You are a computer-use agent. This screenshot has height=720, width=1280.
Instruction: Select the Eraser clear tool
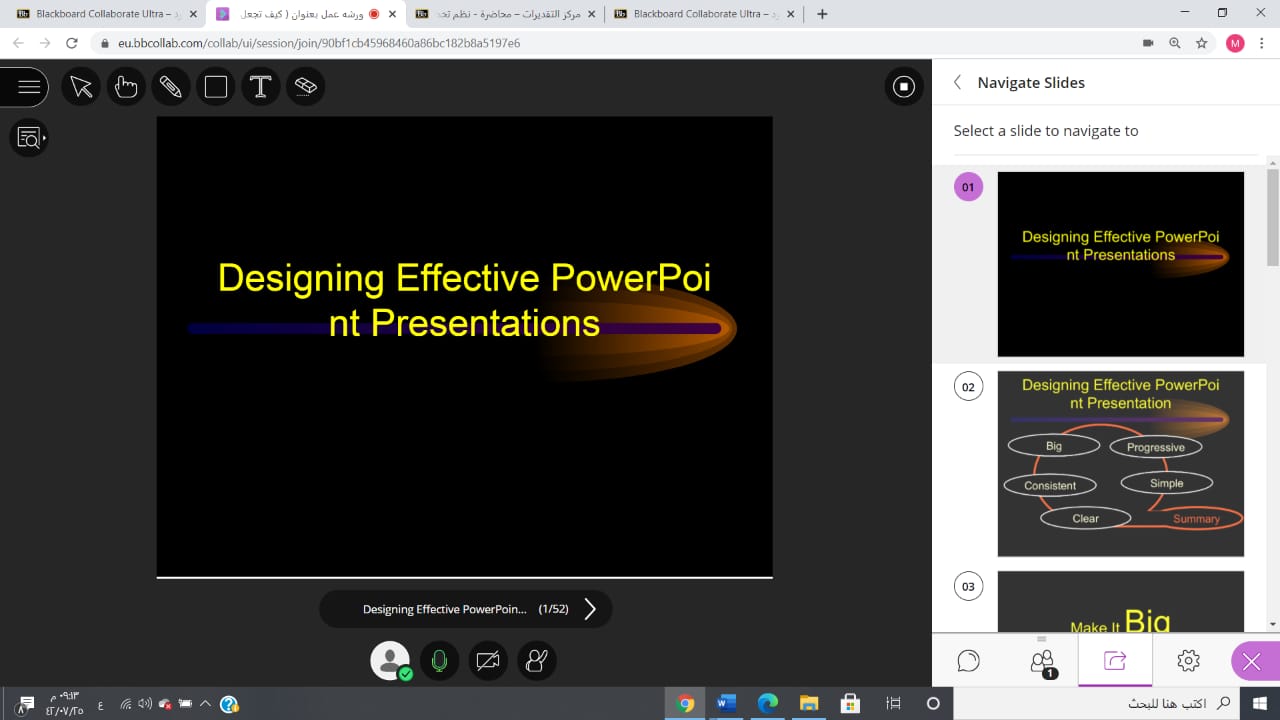click(x=306, y=87)
